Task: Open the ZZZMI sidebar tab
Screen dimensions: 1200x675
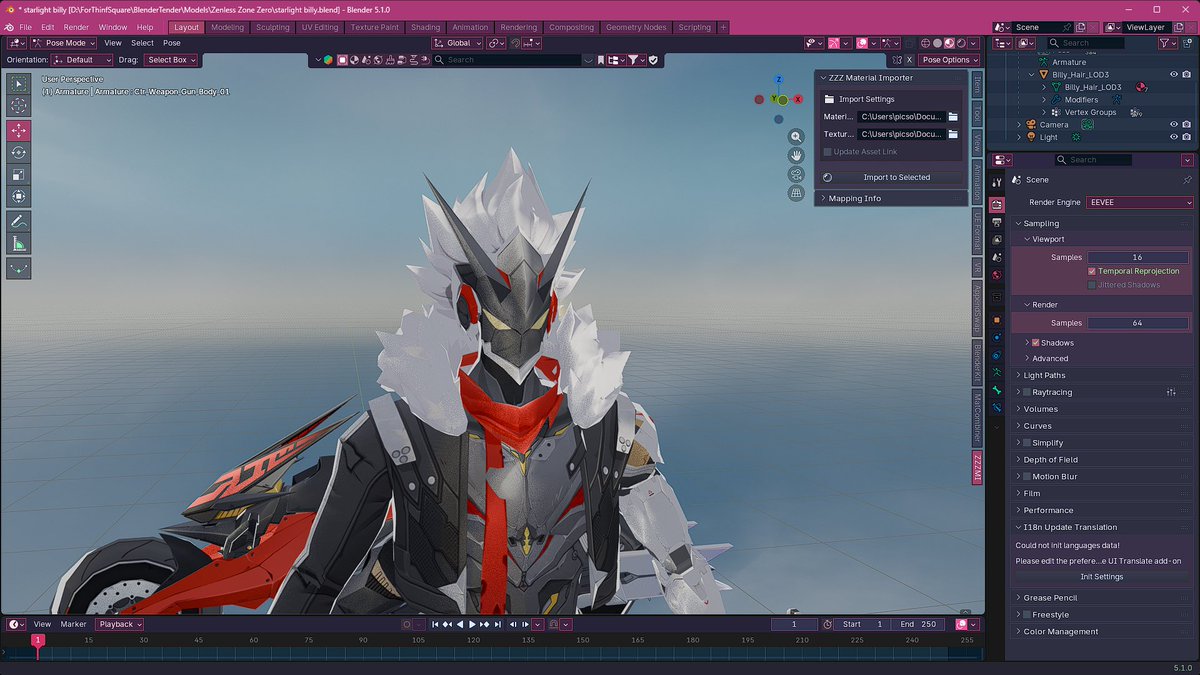Action: (x=977, y=467)
